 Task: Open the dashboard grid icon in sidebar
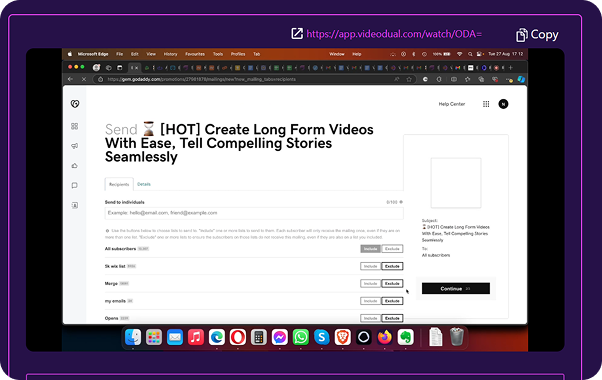click(x=74, y=126)
